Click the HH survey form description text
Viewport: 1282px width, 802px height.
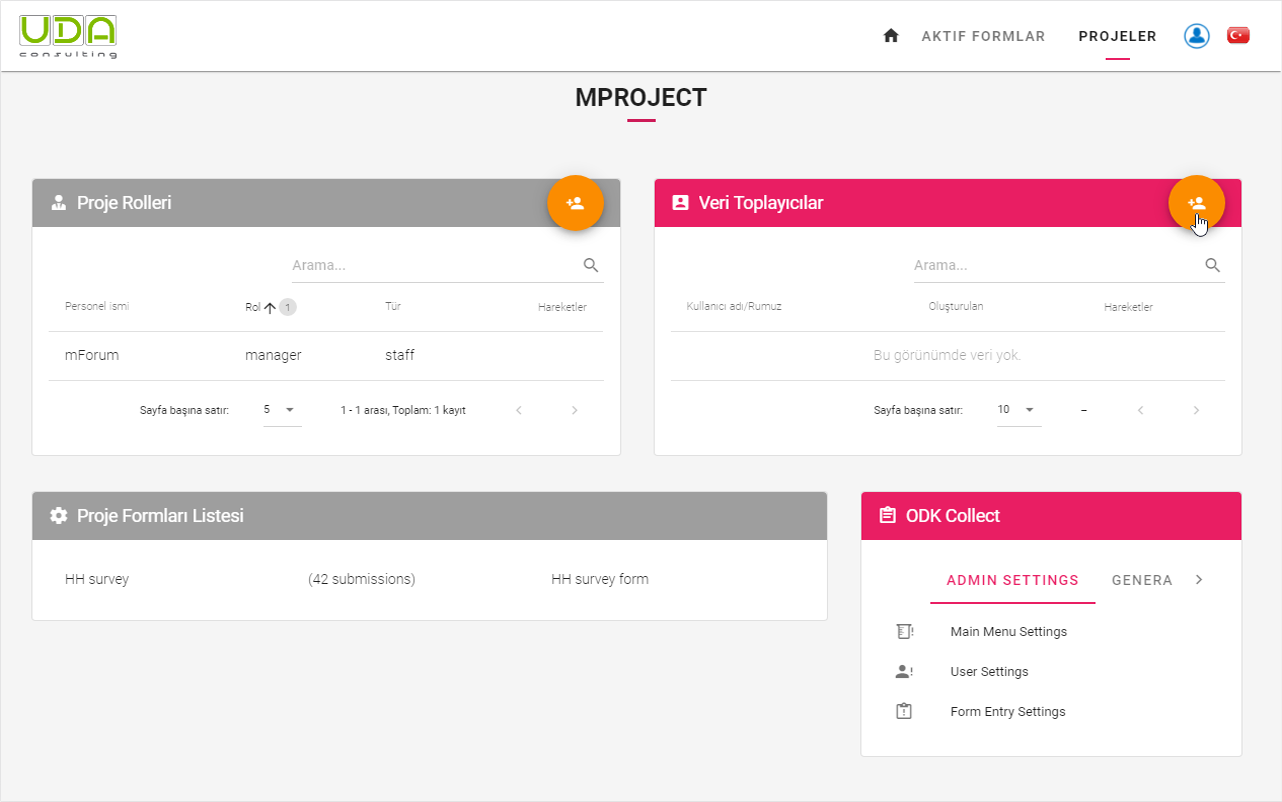(600, 579)
